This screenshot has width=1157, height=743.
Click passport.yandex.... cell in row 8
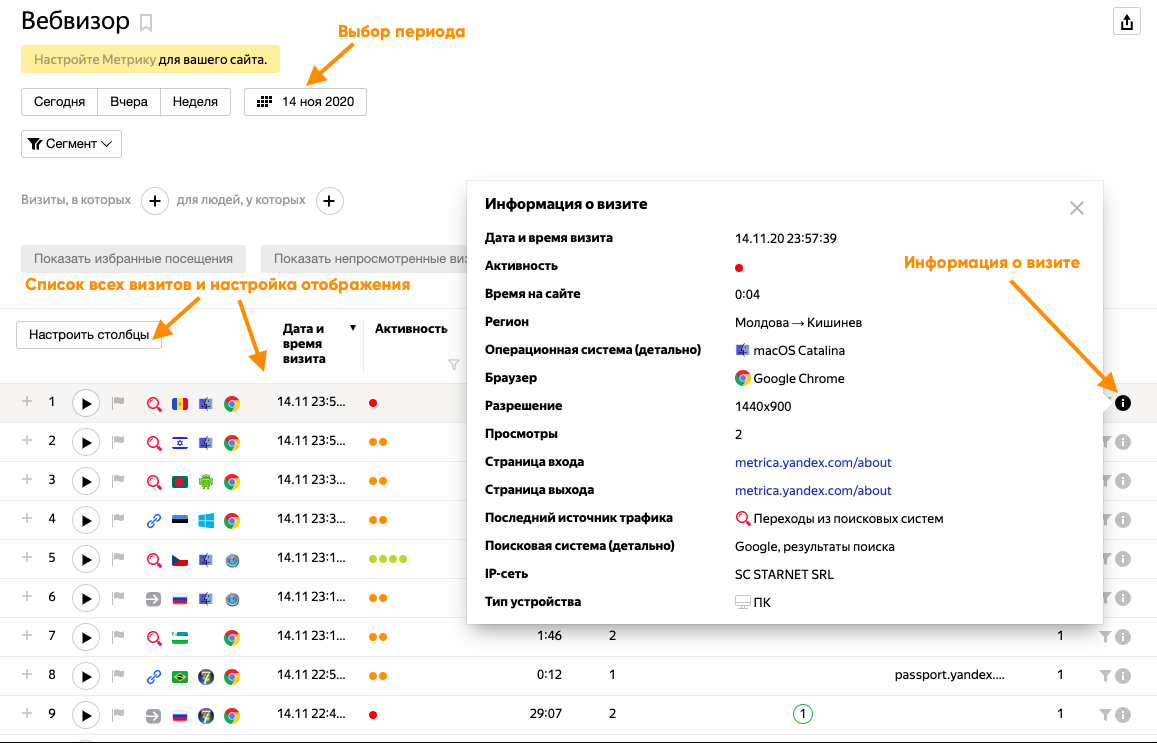(949, 675)
